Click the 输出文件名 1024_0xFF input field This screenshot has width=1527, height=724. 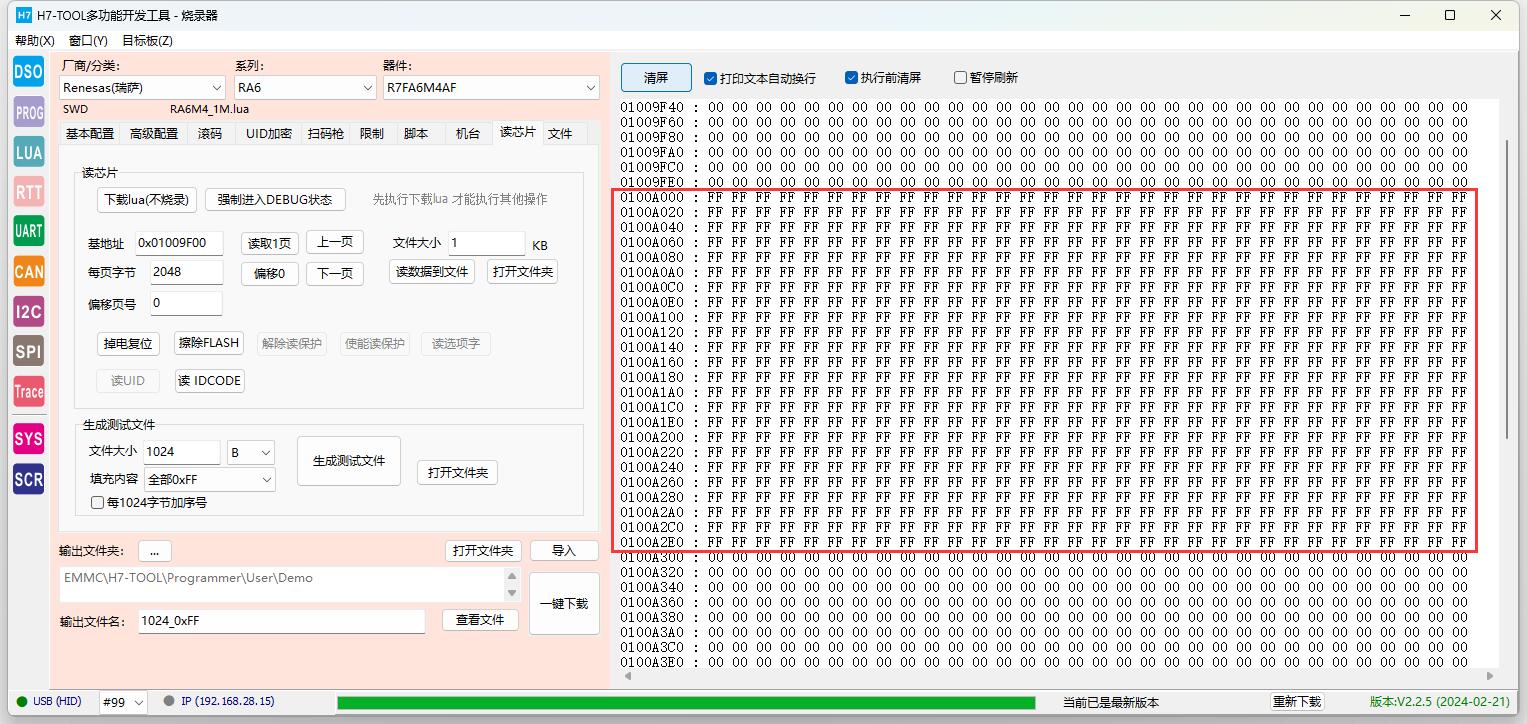point(281,621)
